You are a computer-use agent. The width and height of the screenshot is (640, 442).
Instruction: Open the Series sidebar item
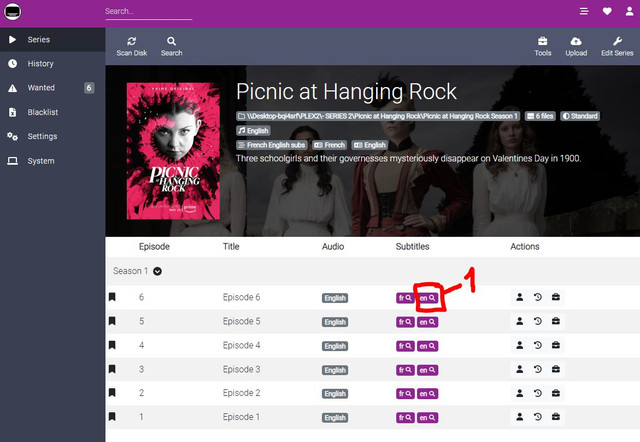(53, 40)
